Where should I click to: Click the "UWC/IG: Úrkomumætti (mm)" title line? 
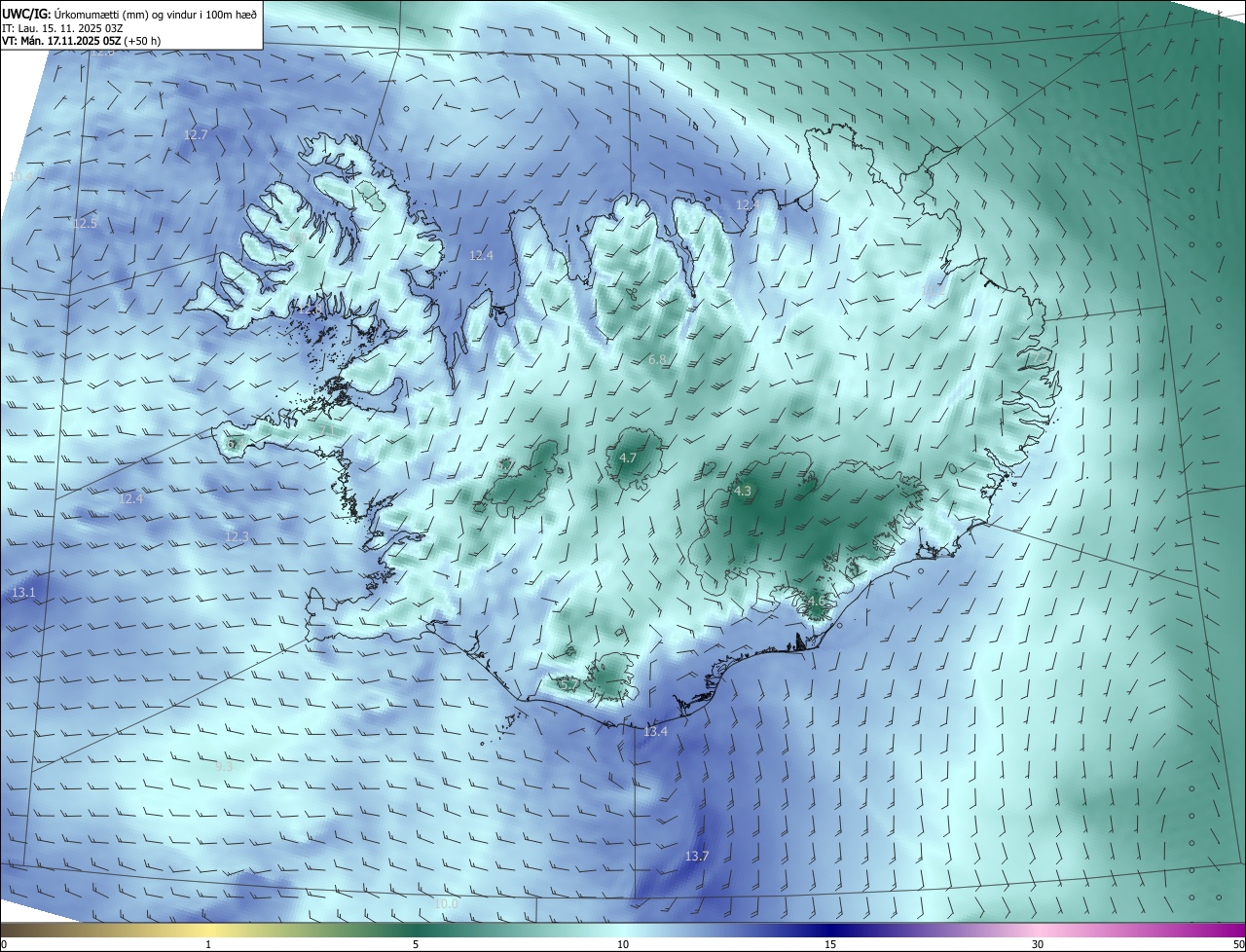(129, 15)
